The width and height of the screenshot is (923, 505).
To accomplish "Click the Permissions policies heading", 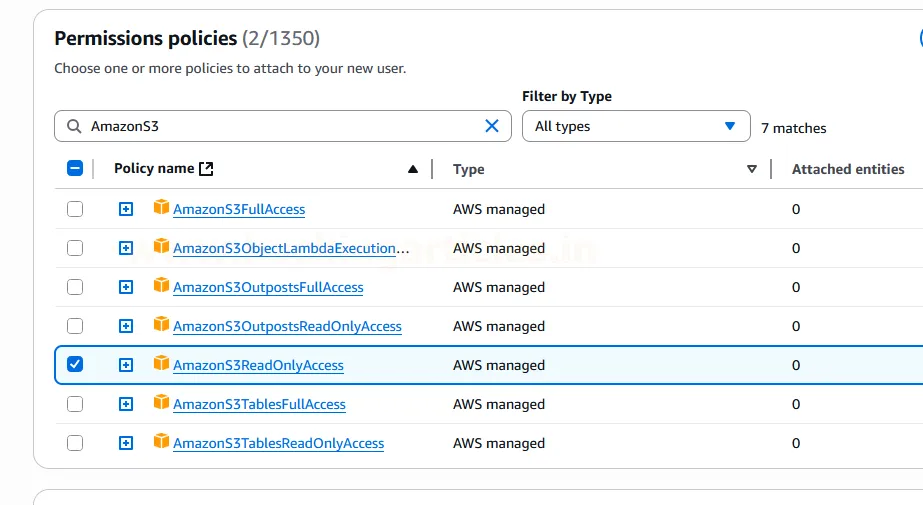I will pos(145,38).
